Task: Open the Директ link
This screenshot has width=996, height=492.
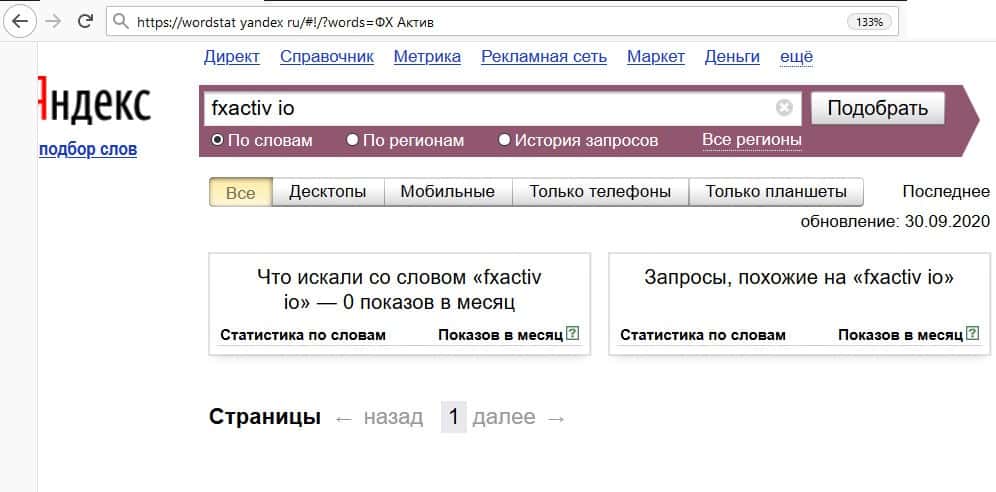Action: [232, 57]
